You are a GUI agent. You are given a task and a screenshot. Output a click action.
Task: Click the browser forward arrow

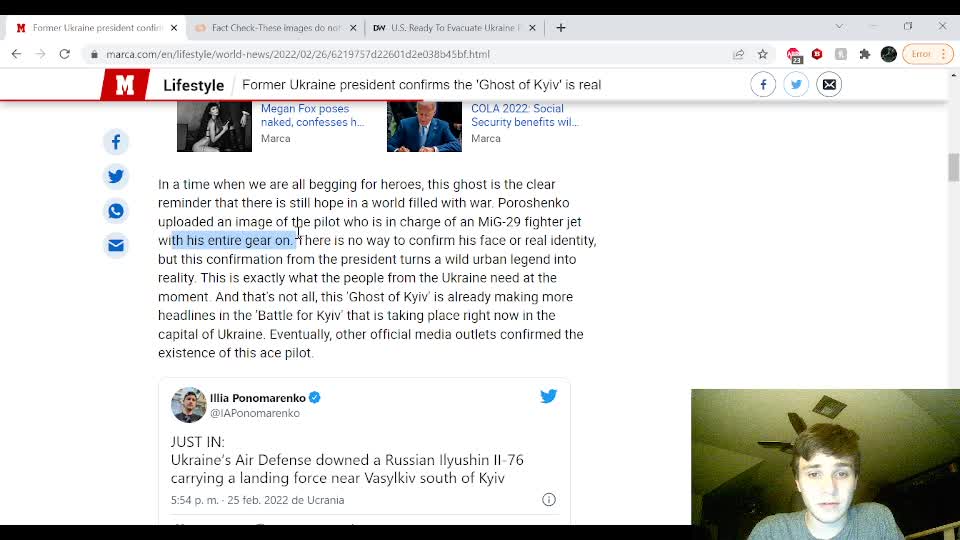tap(40, 54)
